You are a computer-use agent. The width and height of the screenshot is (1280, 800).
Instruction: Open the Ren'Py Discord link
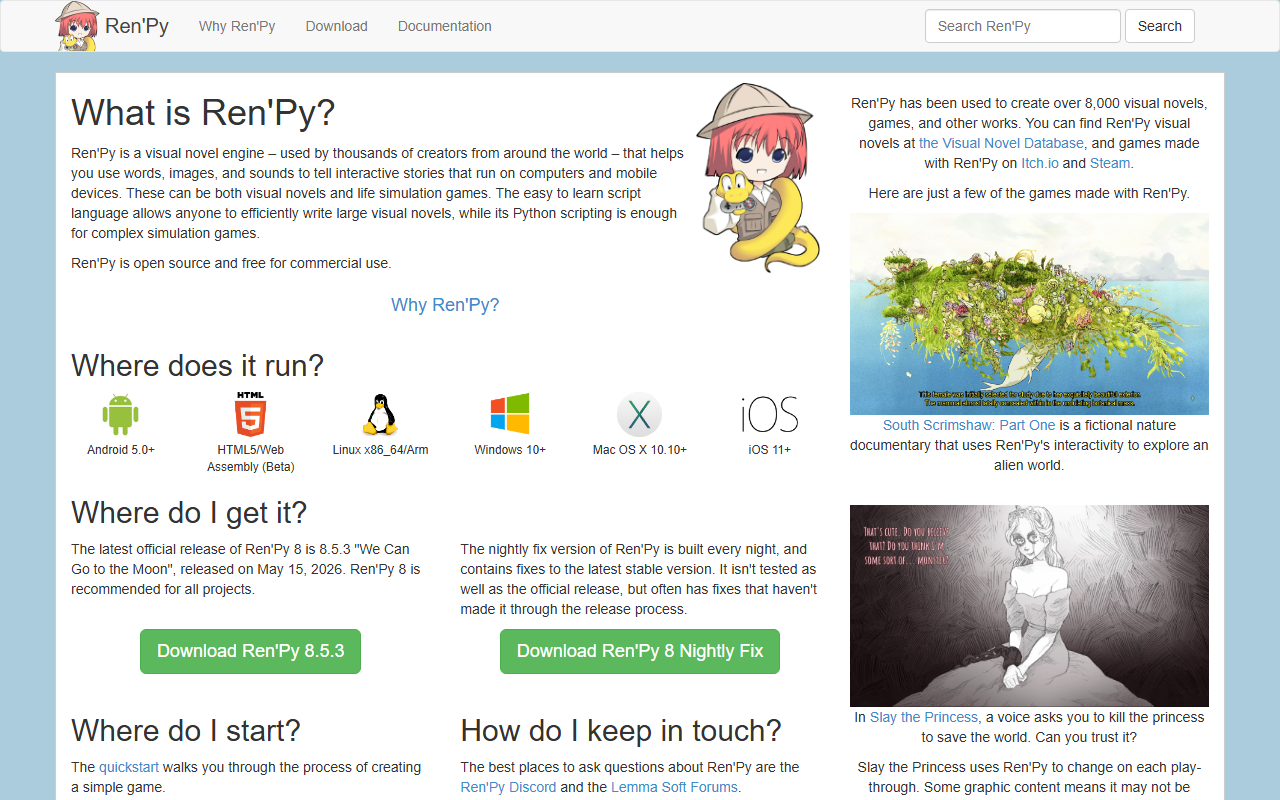pos(508,787)
